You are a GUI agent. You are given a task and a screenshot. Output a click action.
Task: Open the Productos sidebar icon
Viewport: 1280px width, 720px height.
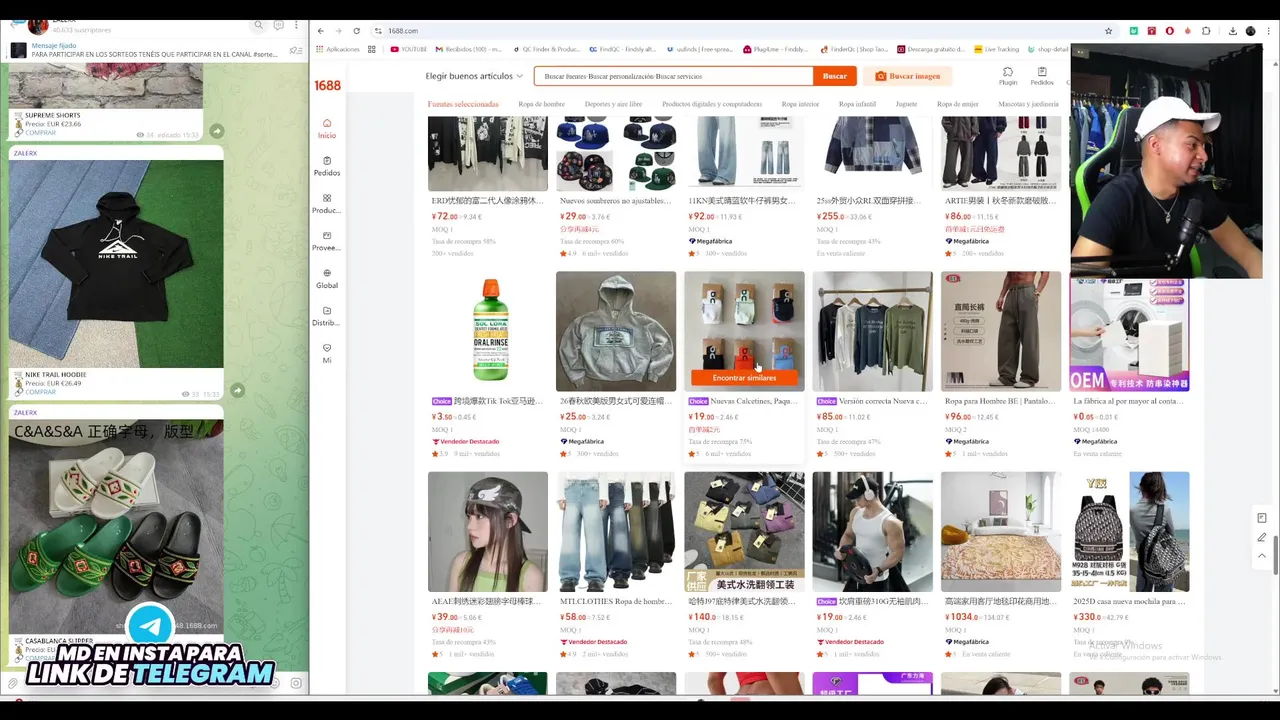pos(327,203)
